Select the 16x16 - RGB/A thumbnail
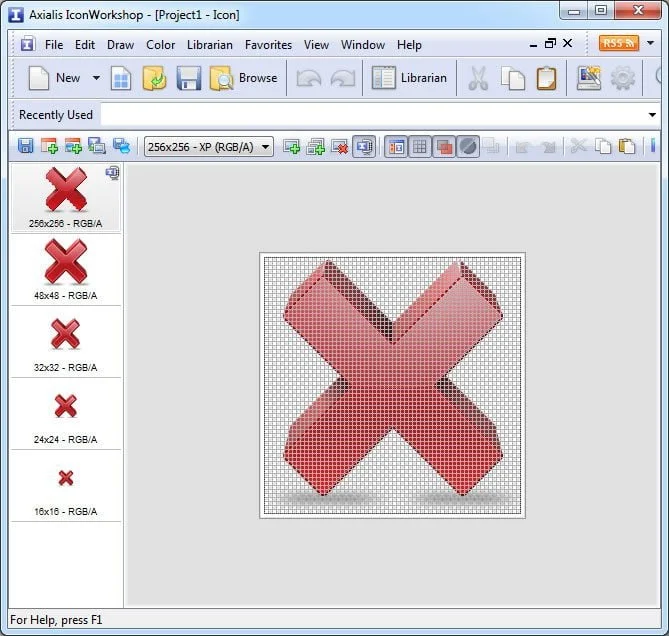The image size is (669, 636). [66, 486]
